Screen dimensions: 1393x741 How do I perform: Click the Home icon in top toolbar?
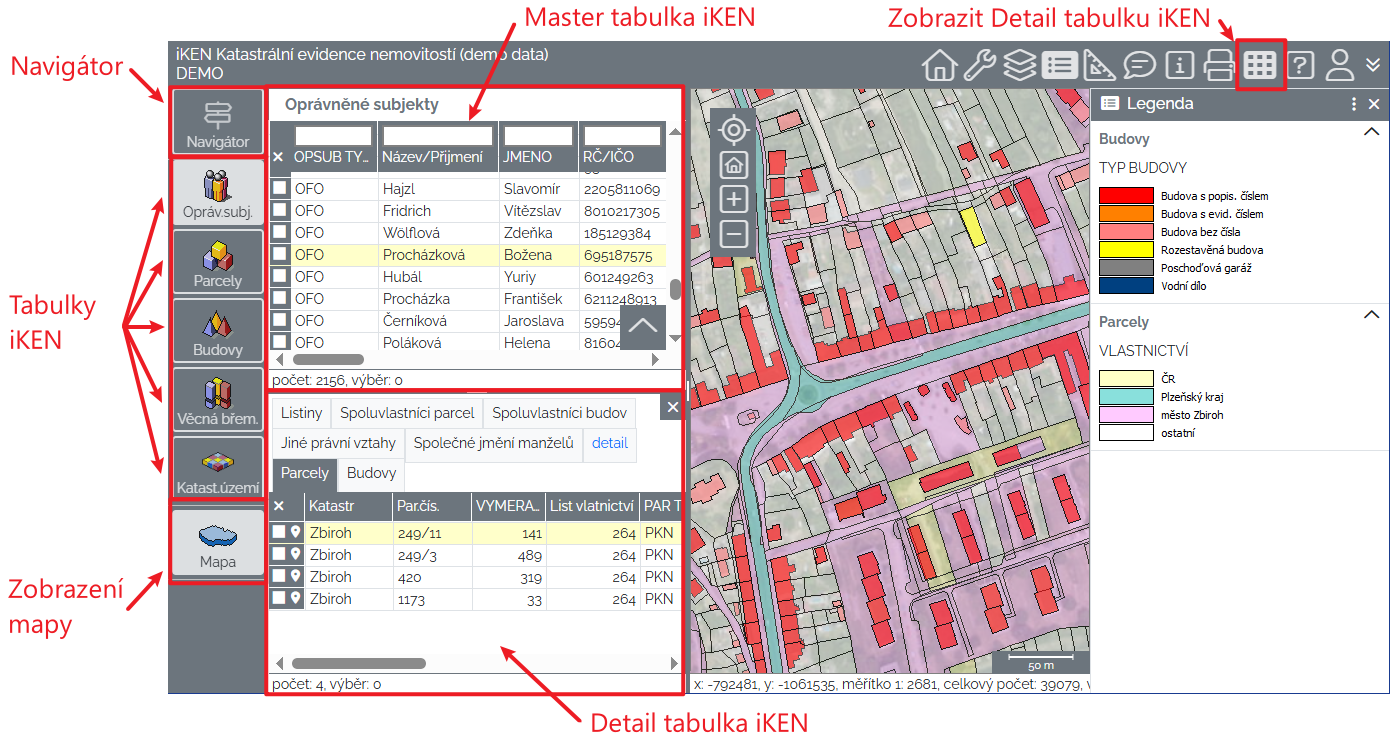(x=939, y=66)
